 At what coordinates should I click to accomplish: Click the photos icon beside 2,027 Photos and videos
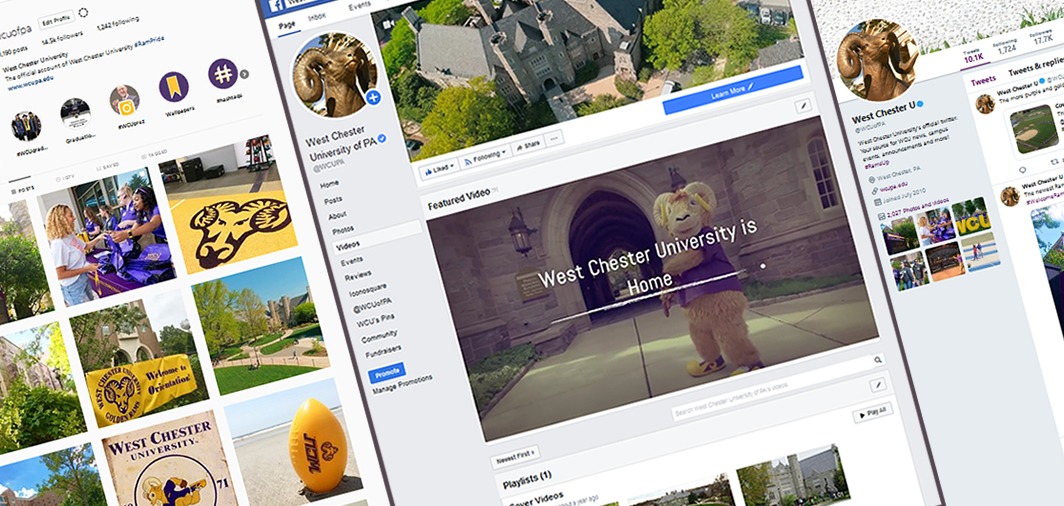881,216
